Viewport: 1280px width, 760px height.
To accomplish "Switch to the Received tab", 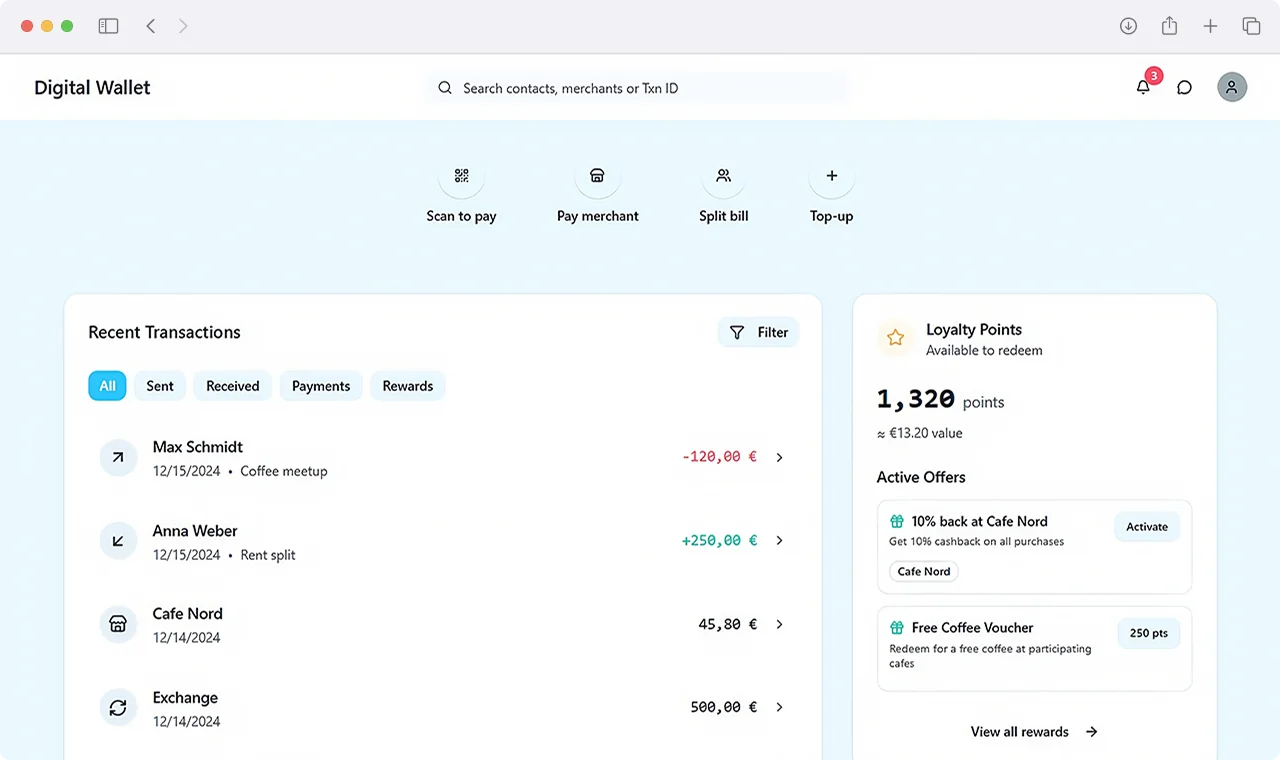I will click(x=233, y=386).
